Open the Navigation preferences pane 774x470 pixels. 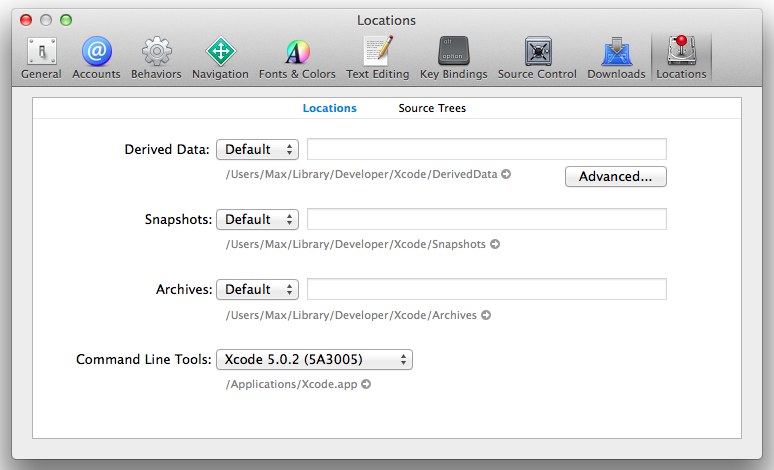click(x=220, y=57)
